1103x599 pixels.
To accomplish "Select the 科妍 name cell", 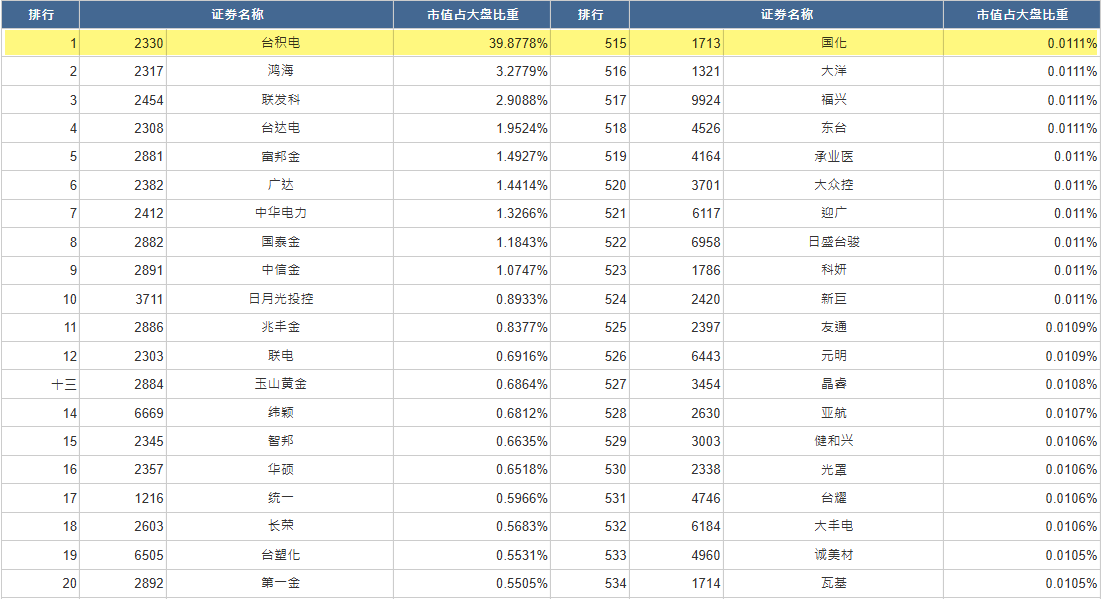I will 834,270.
